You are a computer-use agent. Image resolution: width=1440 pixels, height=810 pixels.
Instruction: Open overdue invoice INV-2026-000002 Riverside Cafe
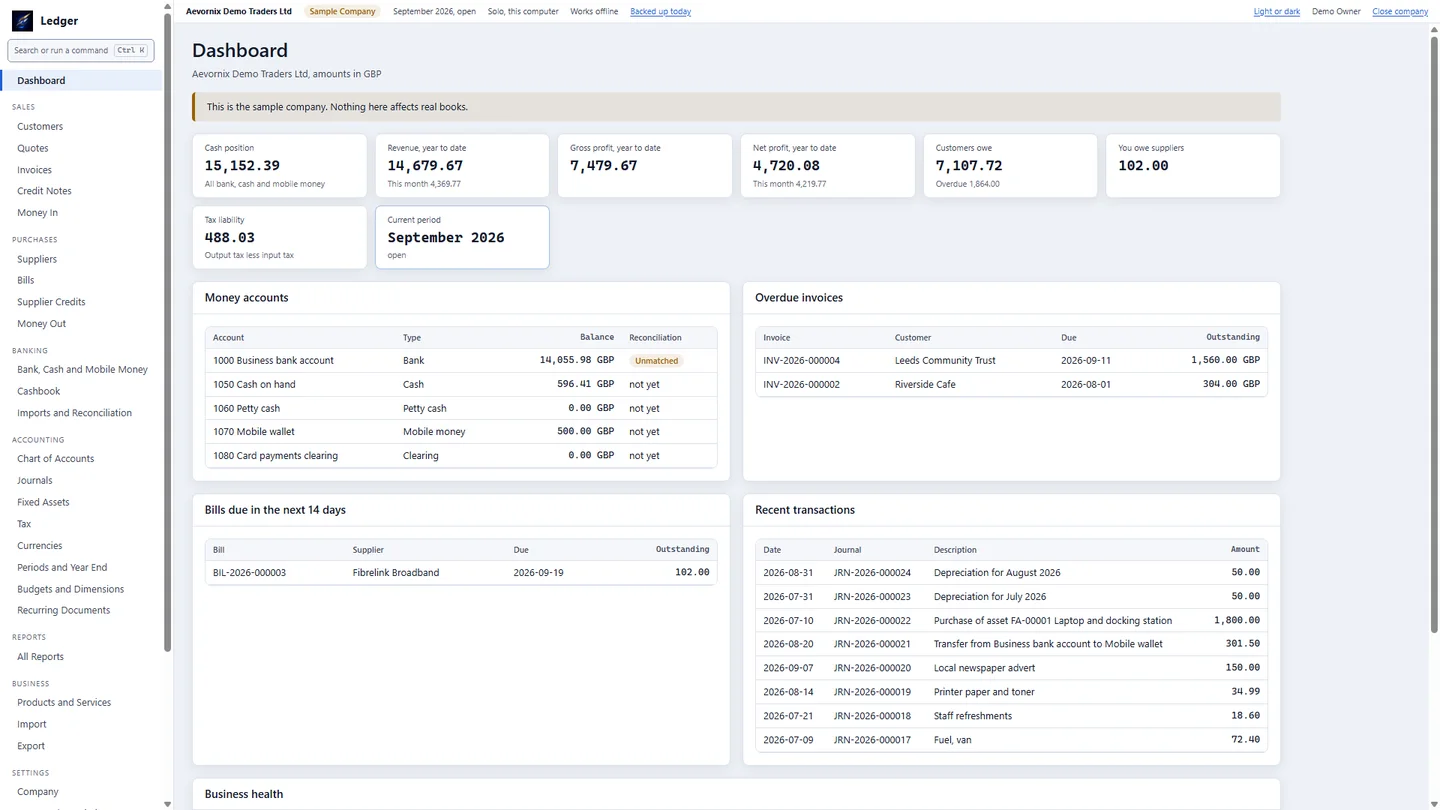(x=1011, y=384)
